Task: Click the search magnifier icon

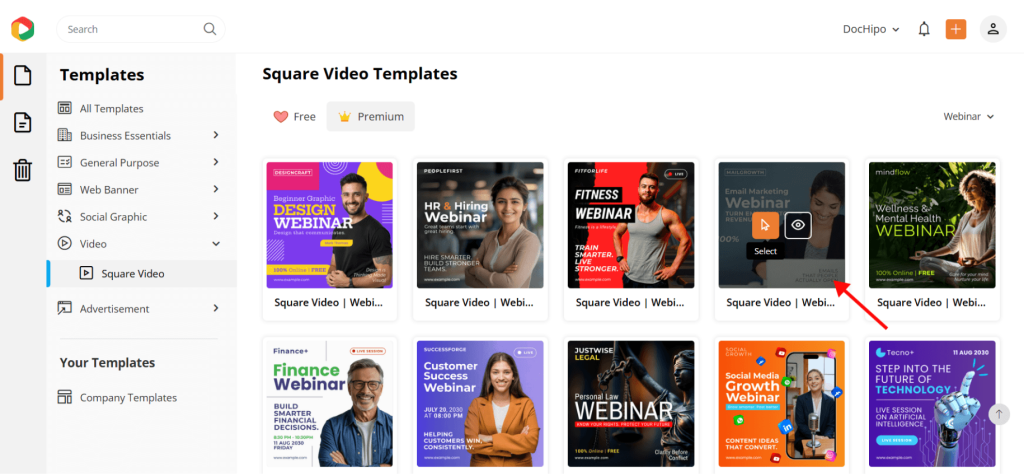Action: [210, 29]
